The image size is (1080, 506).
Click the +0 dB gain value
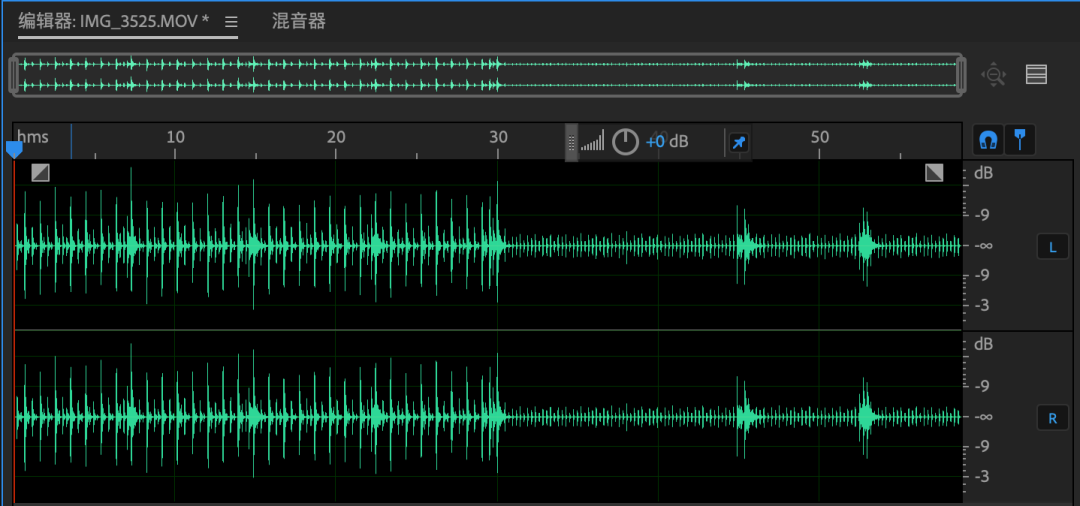tap(667, 142)
